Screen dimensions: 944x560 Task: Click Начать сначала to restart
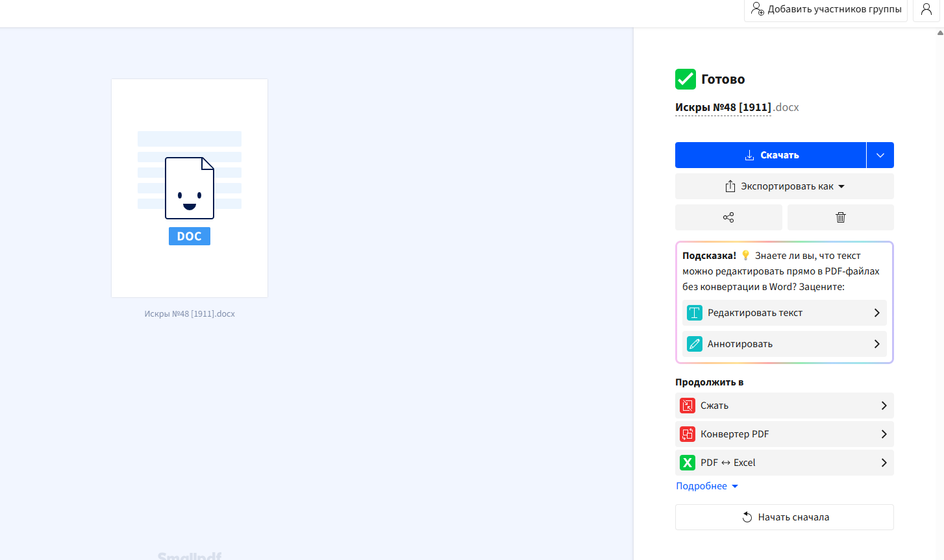point(784,517)
